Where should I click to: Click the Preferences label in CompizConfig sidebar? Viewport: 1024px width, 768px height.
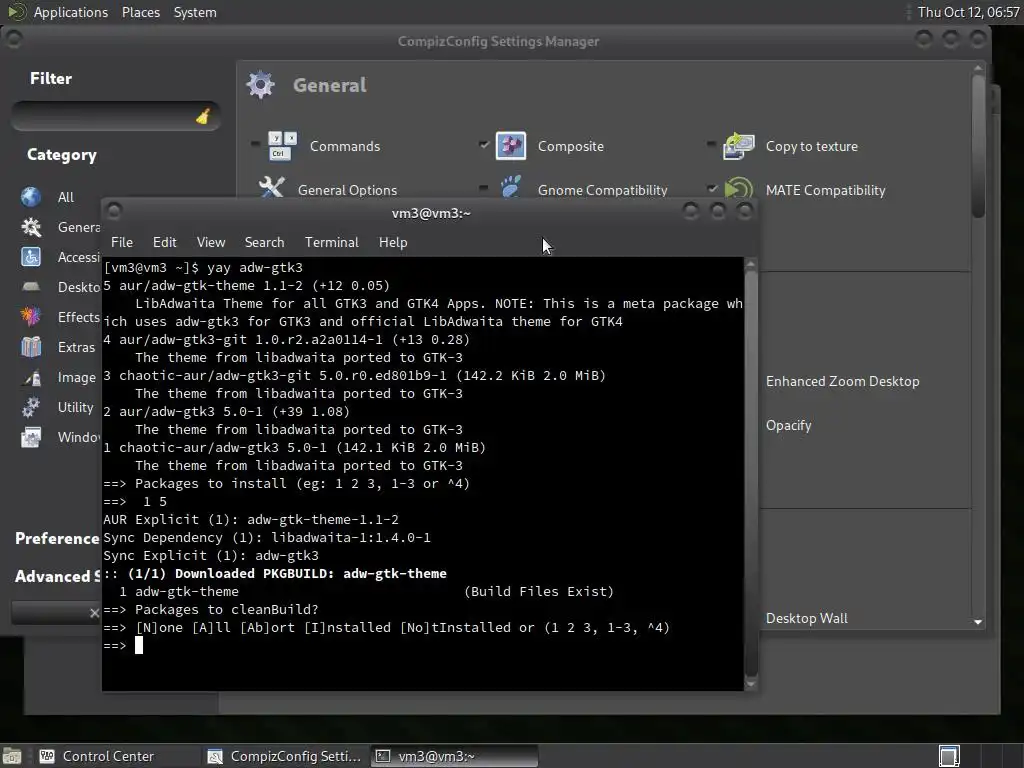(x=57, y=539)
